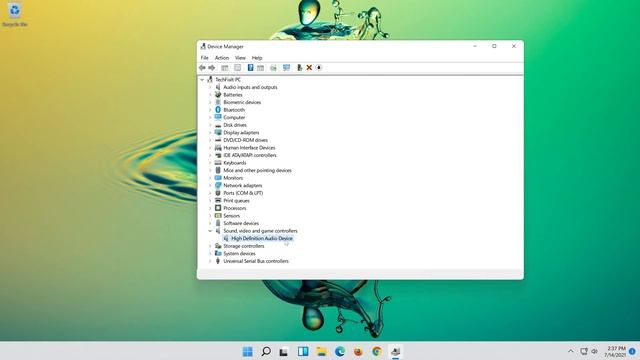Open the View menu
Viewport: 640px width, 360px height.
(240, 58)
